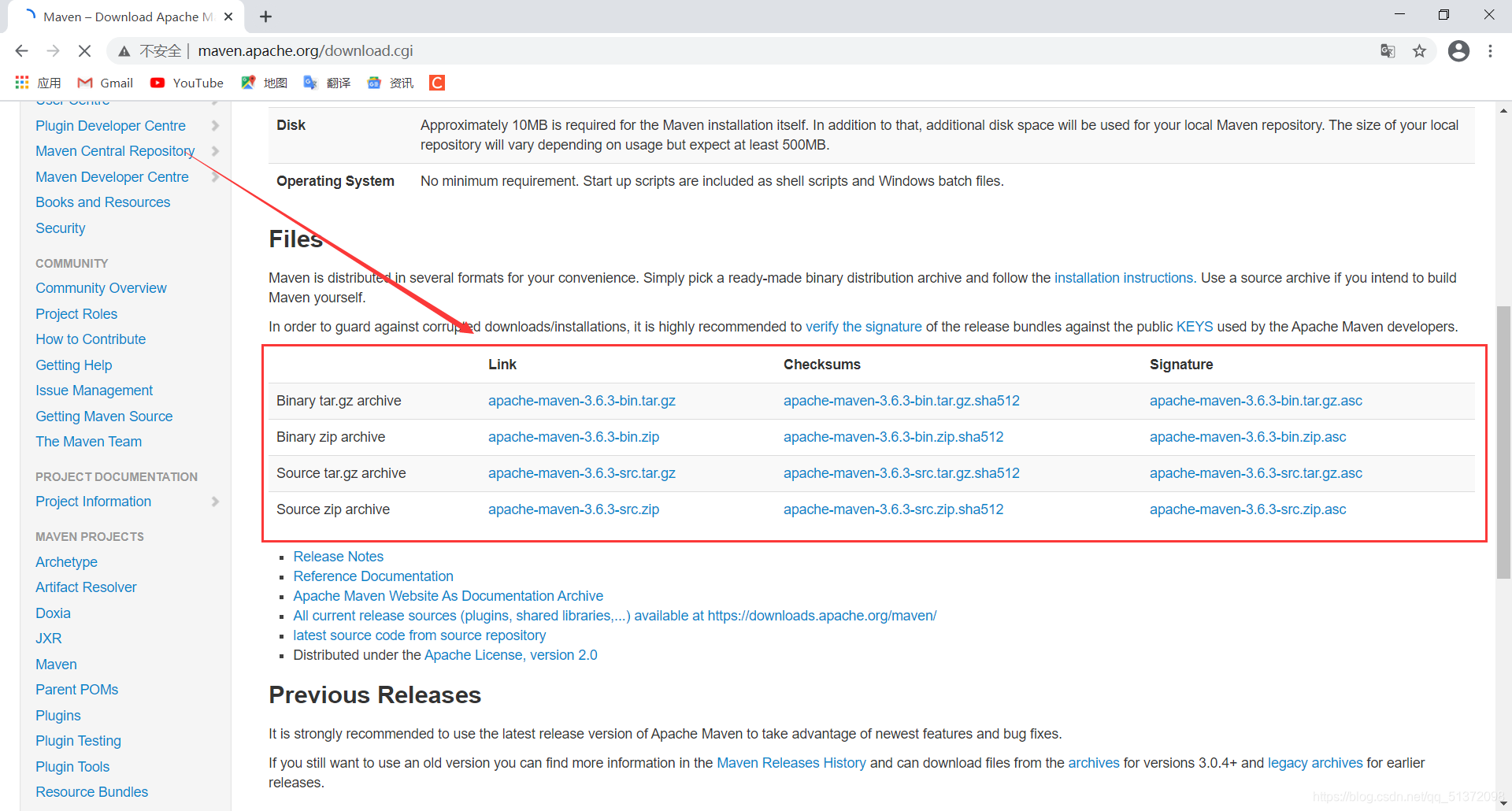This screenshot has width=1512, height=811.
Task: Open the News (资讯) bookmark
Action: 390,83
